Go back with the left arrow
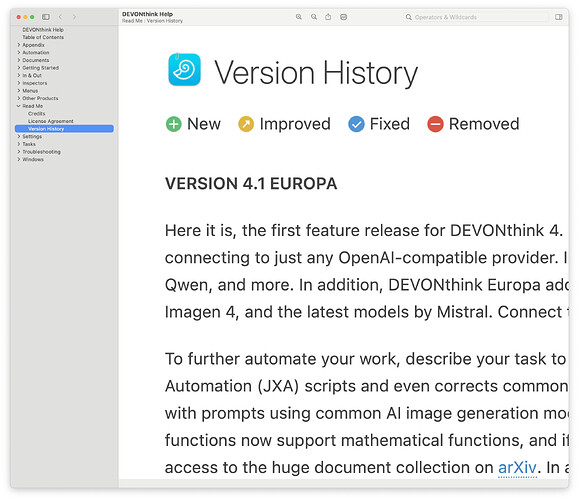The width and height of the screenshot is (578, 500). point(60,17)
